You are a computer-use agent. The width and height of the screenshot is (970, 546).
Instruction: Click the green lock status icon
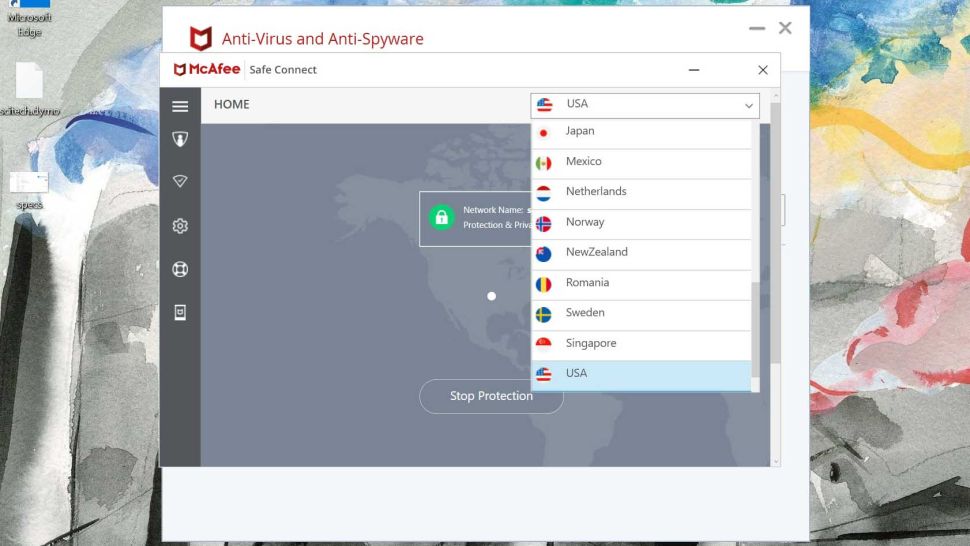pos(441,218)
